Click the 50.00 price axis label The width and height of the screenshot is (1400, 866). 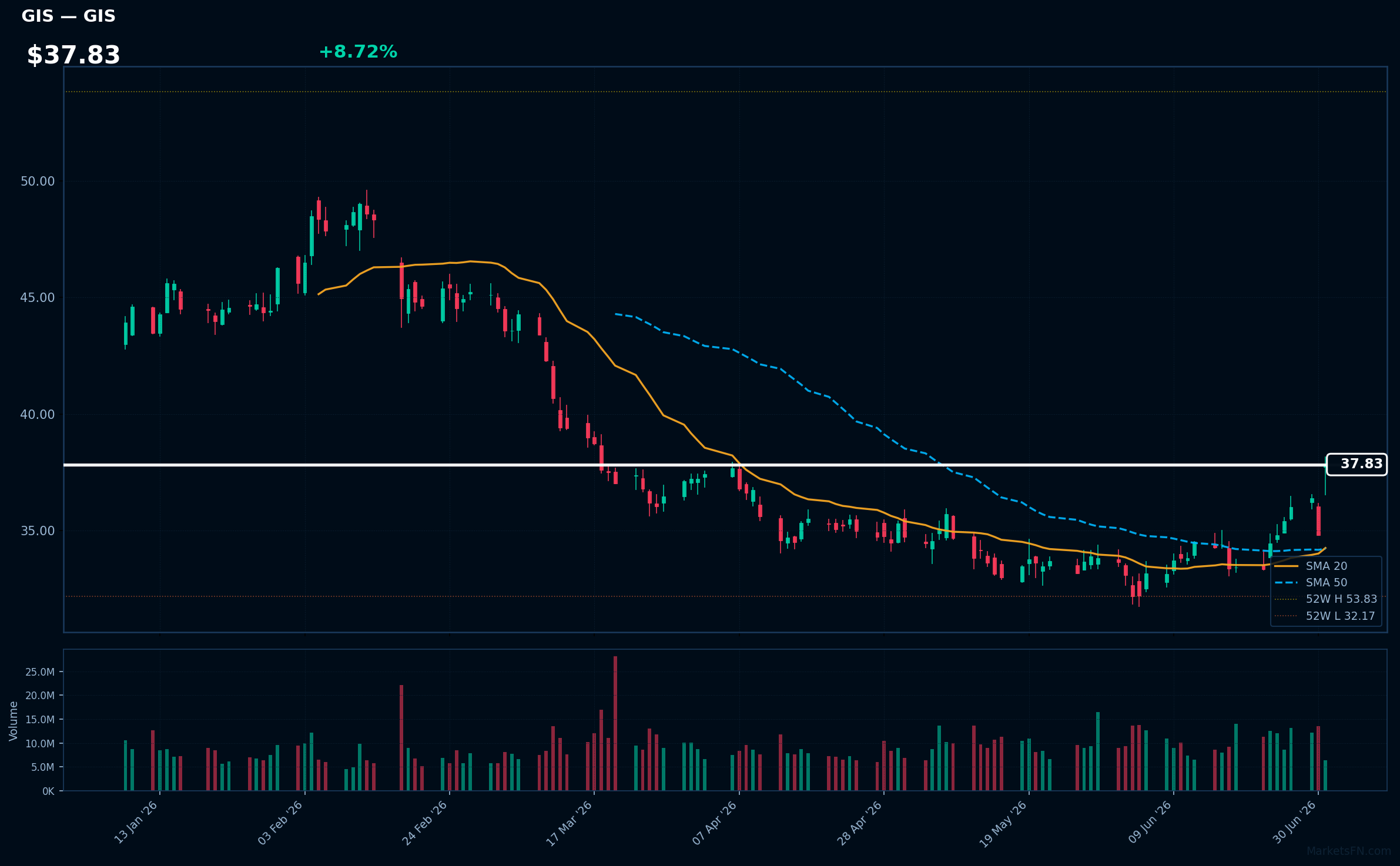38,182
